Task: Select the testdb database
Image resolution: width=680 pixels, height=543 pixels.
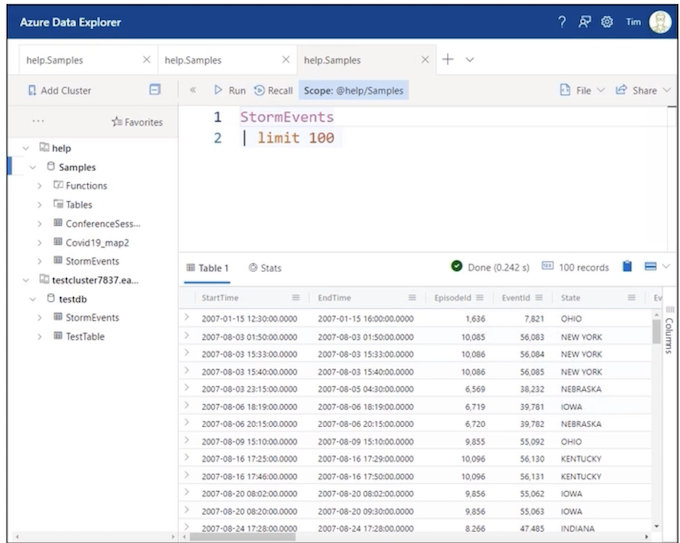Action: pyautogui.click(x=72, y=299)
